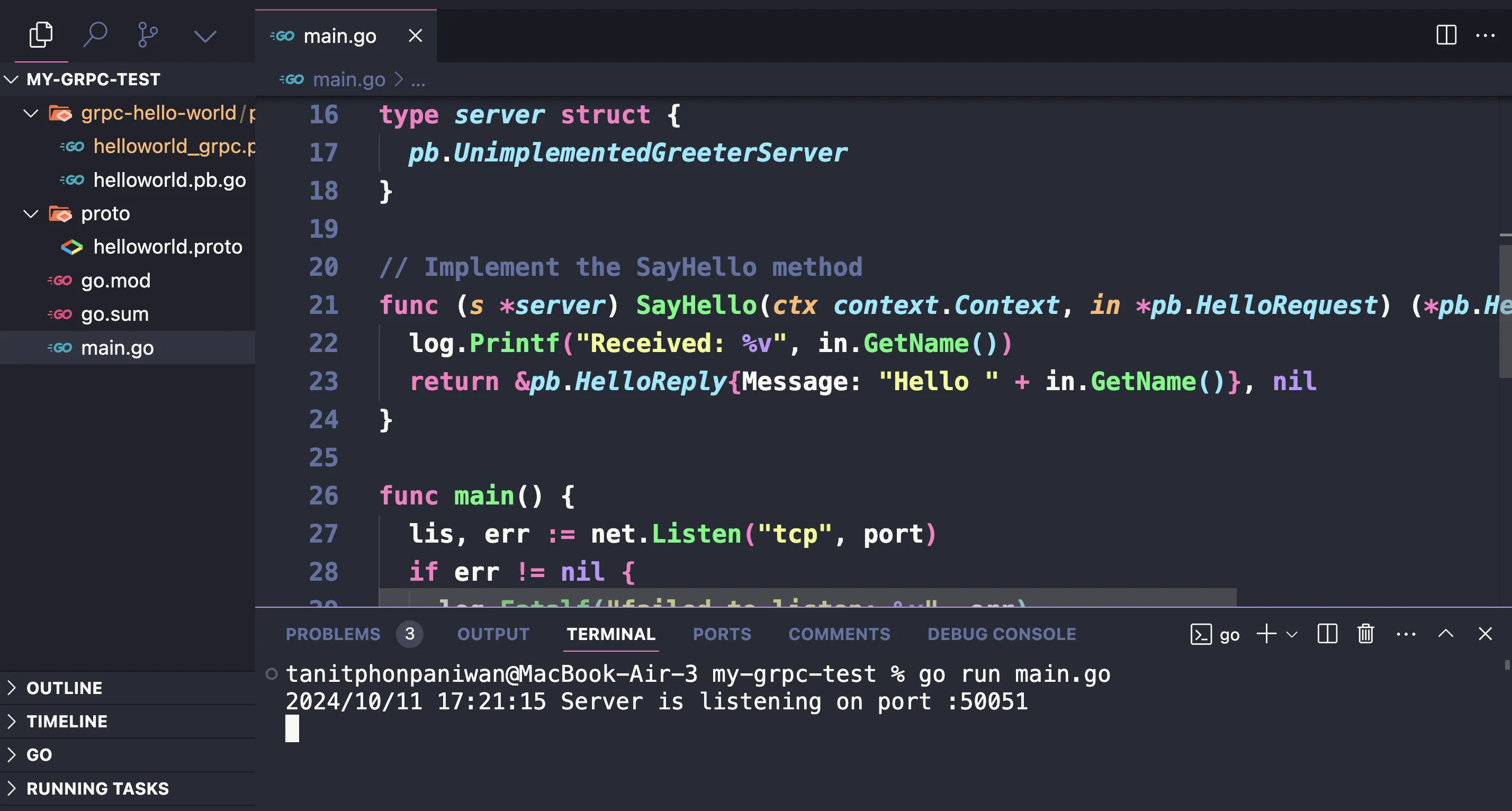Close the bottom panel
The height and width of the screenshot is (811, 1512).
click(1485, 634)
